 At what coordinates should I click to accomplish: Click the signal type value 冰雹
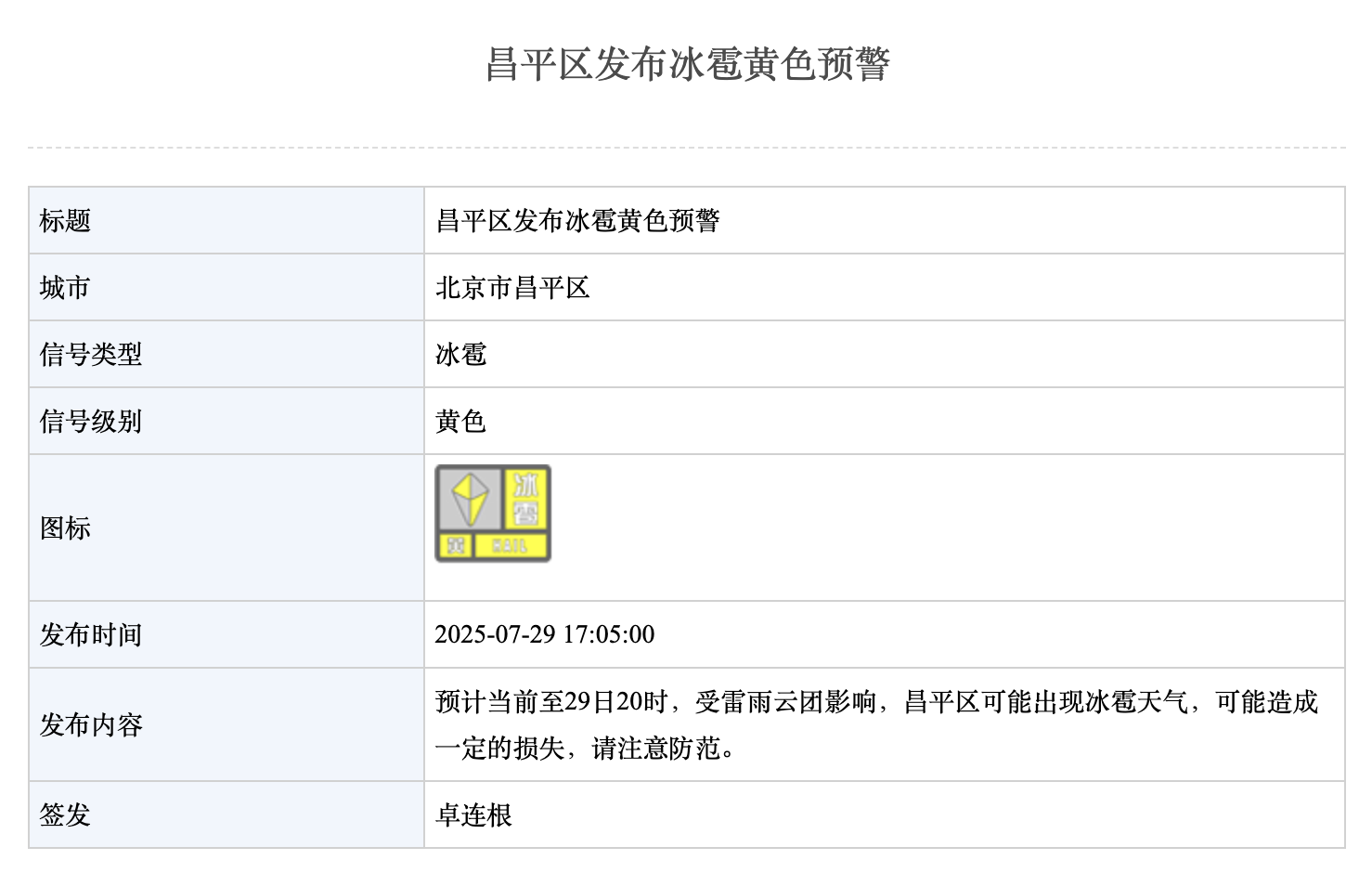[x=460, y=355]
